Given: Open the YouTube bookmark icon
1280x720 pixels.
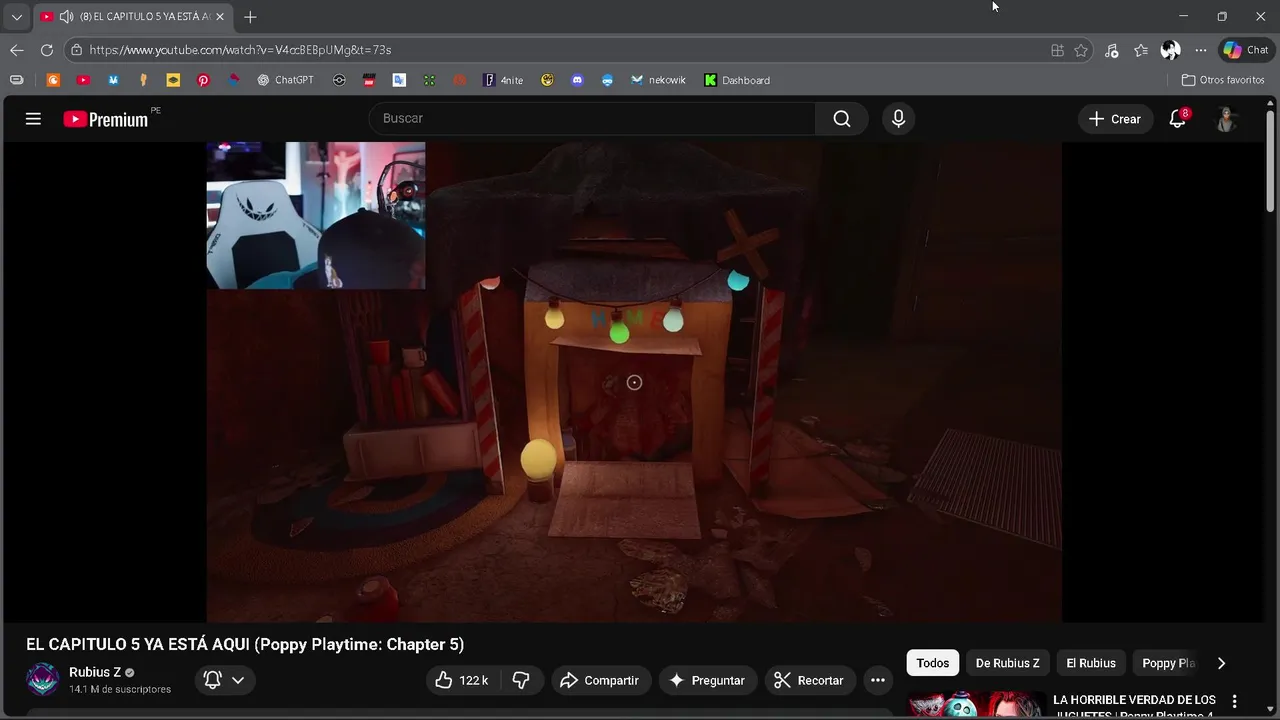Looking at the screenshot, I should (83, 80).
